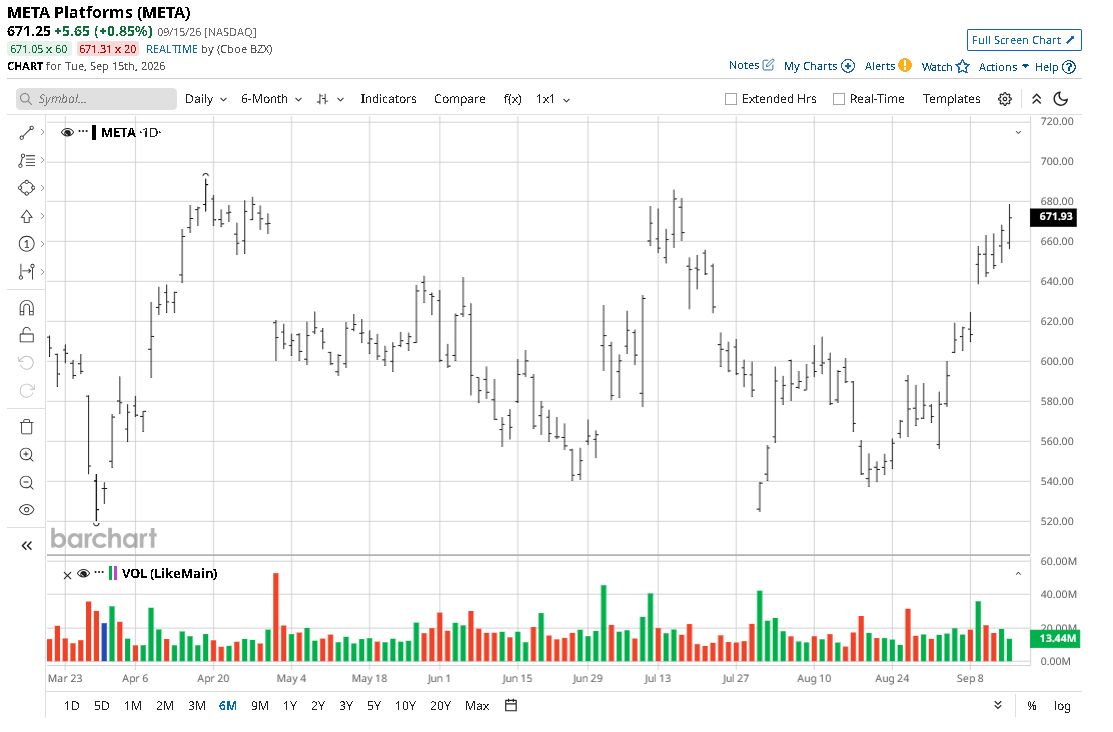
Task: Open the Indicators menu
Action: pyautogui.click(x=388, y=99)
